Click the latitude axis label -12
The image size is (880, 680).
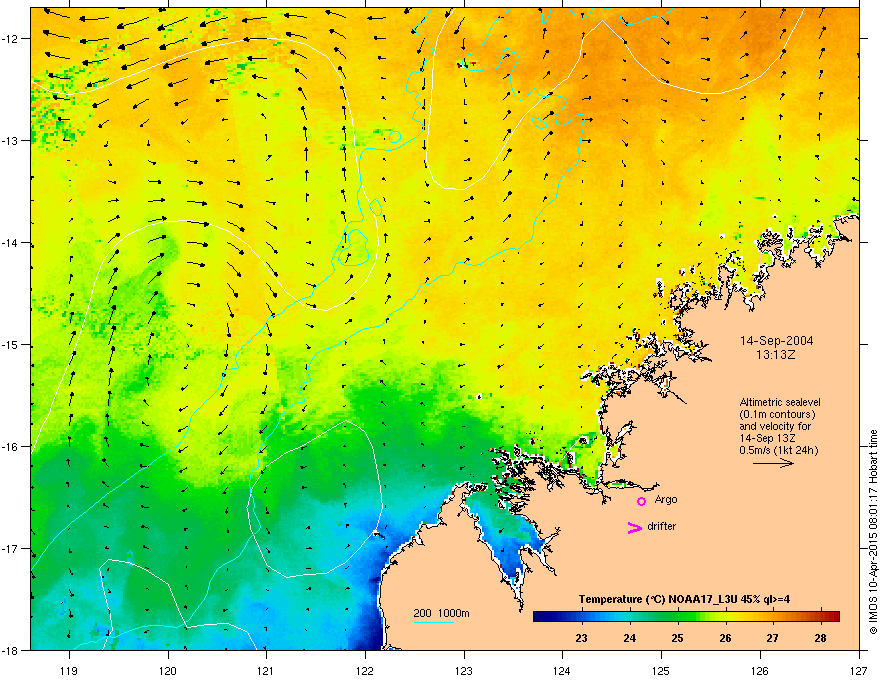(11, 39)
